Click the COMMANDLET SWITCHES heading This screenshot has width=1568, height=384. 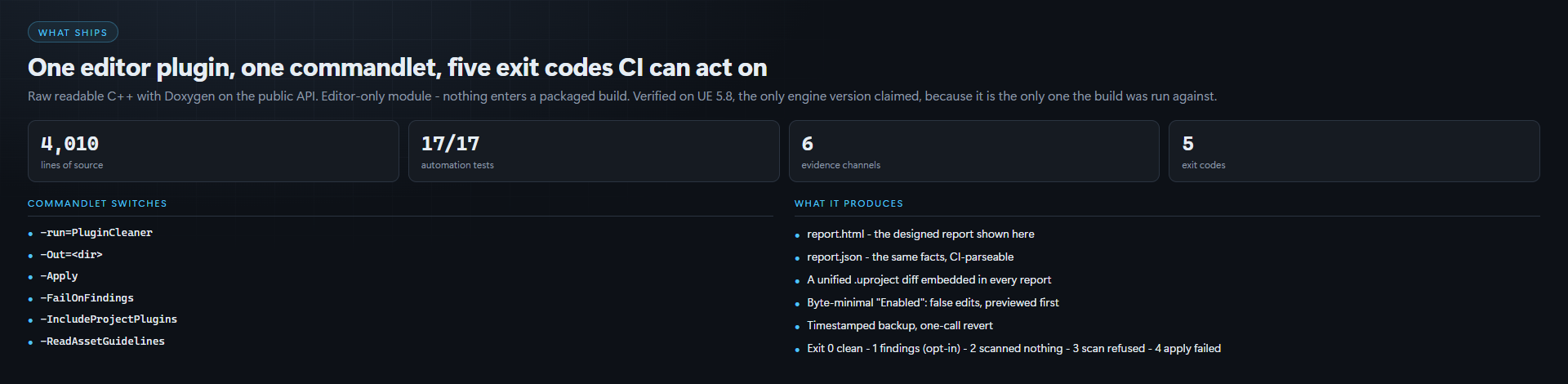(97, 203)
